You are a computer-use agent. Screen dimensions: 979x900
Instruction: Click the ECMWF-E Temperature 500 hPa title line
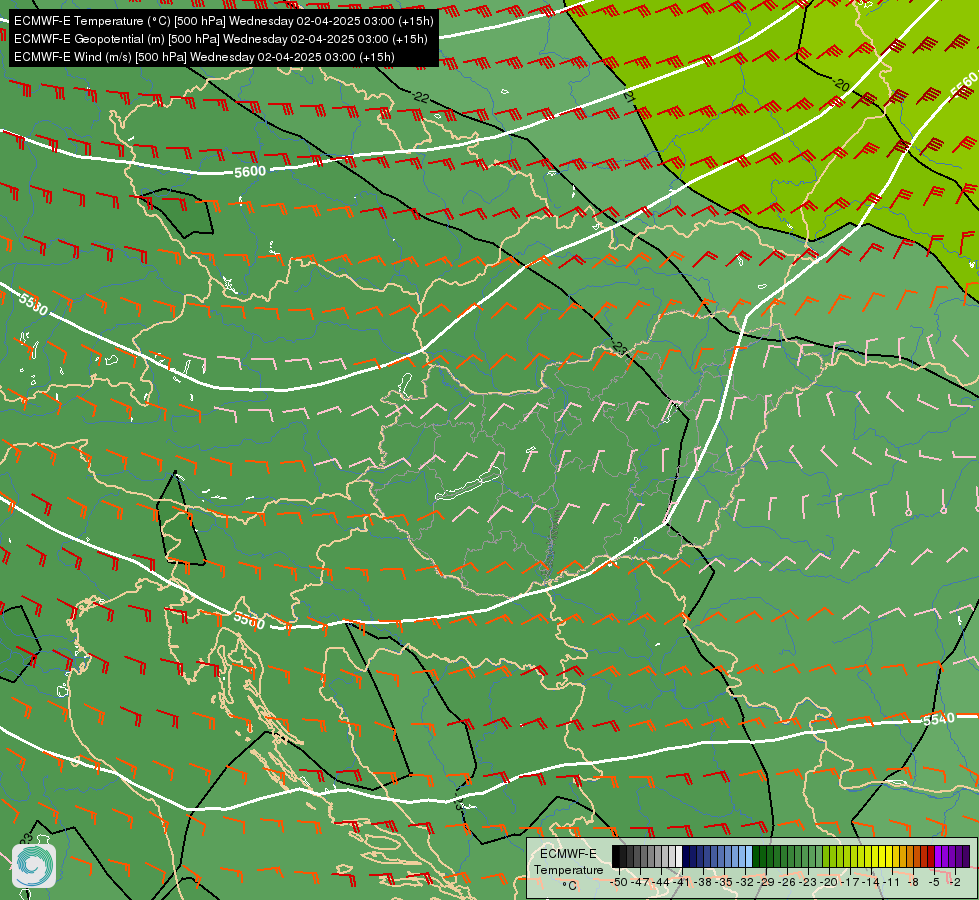click(x=224, y=21)
